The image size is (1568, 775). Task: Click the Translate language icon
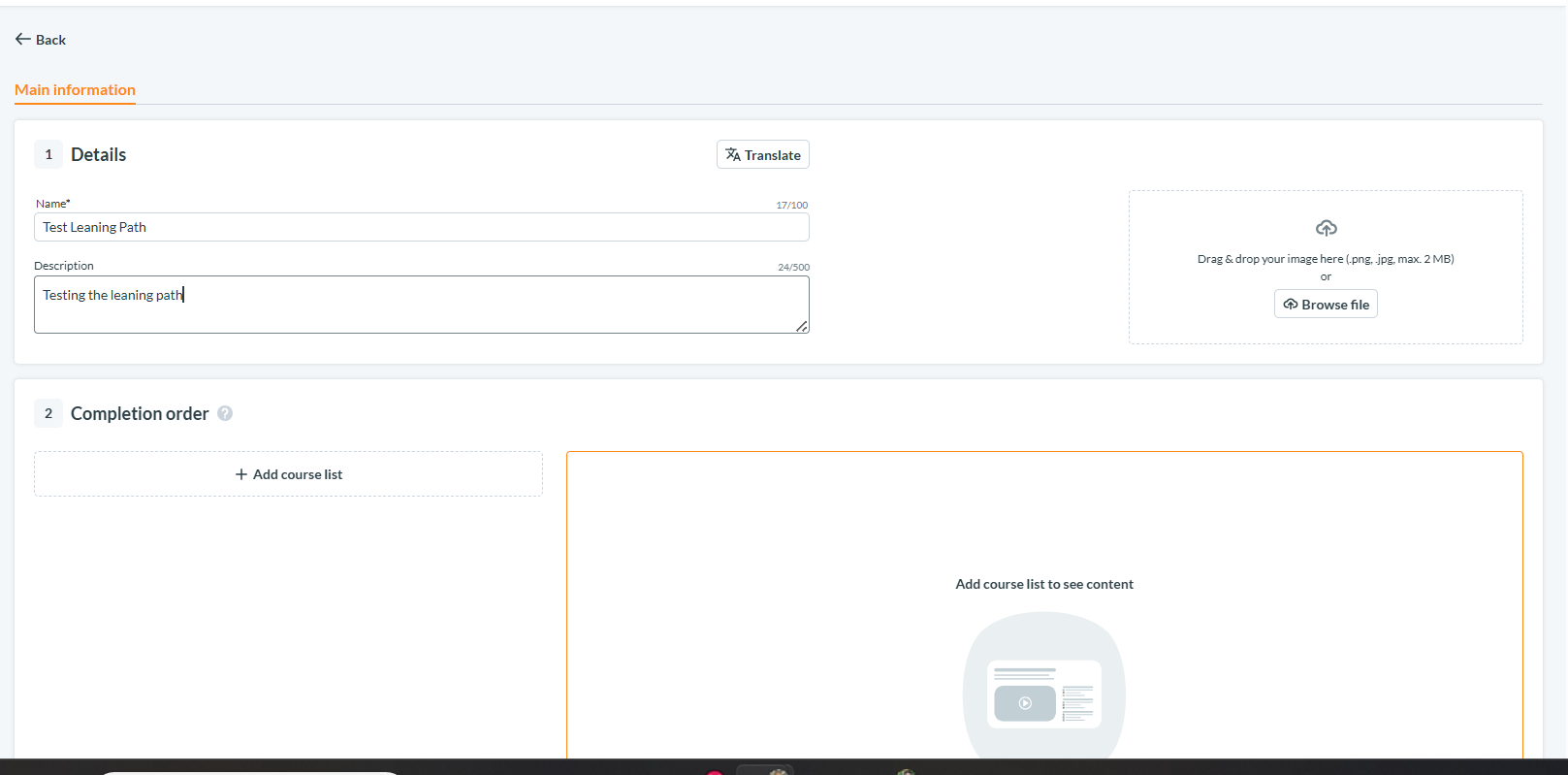[733, 155]
